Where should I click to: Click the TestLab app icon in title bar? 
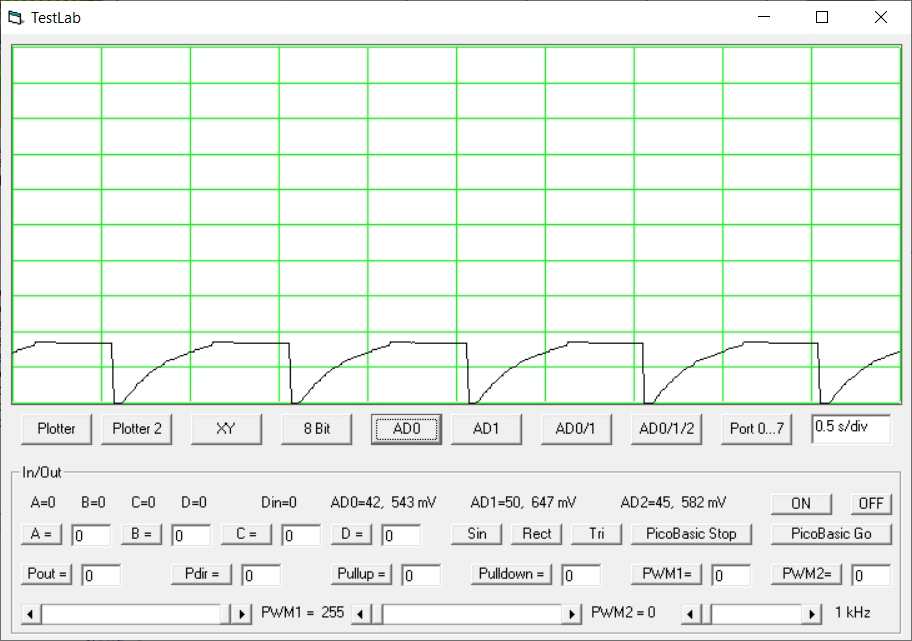pyautogui.click(x=15, y=17)
